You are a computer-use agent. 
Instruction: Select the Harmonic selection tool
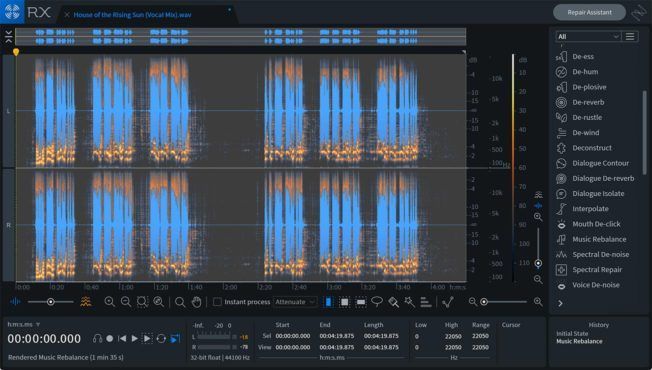426,302
